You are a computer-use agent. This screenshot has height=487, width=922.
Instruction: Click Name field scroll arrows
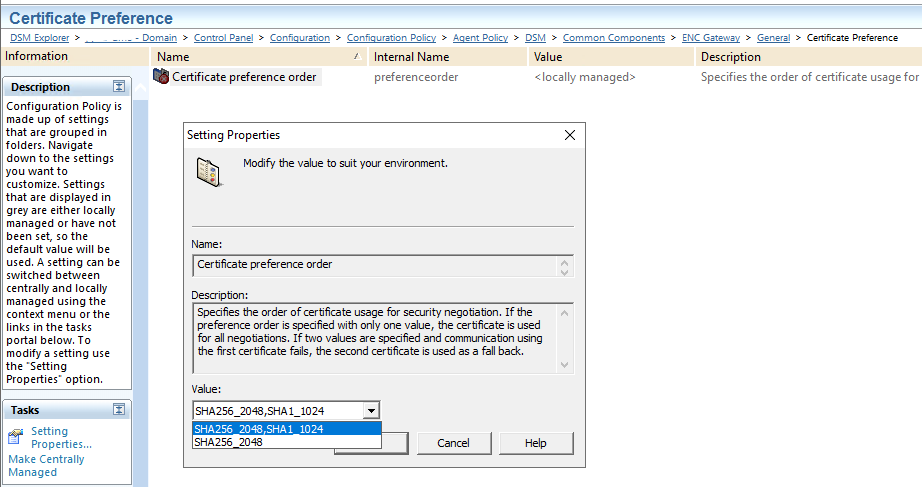[564, 266]
